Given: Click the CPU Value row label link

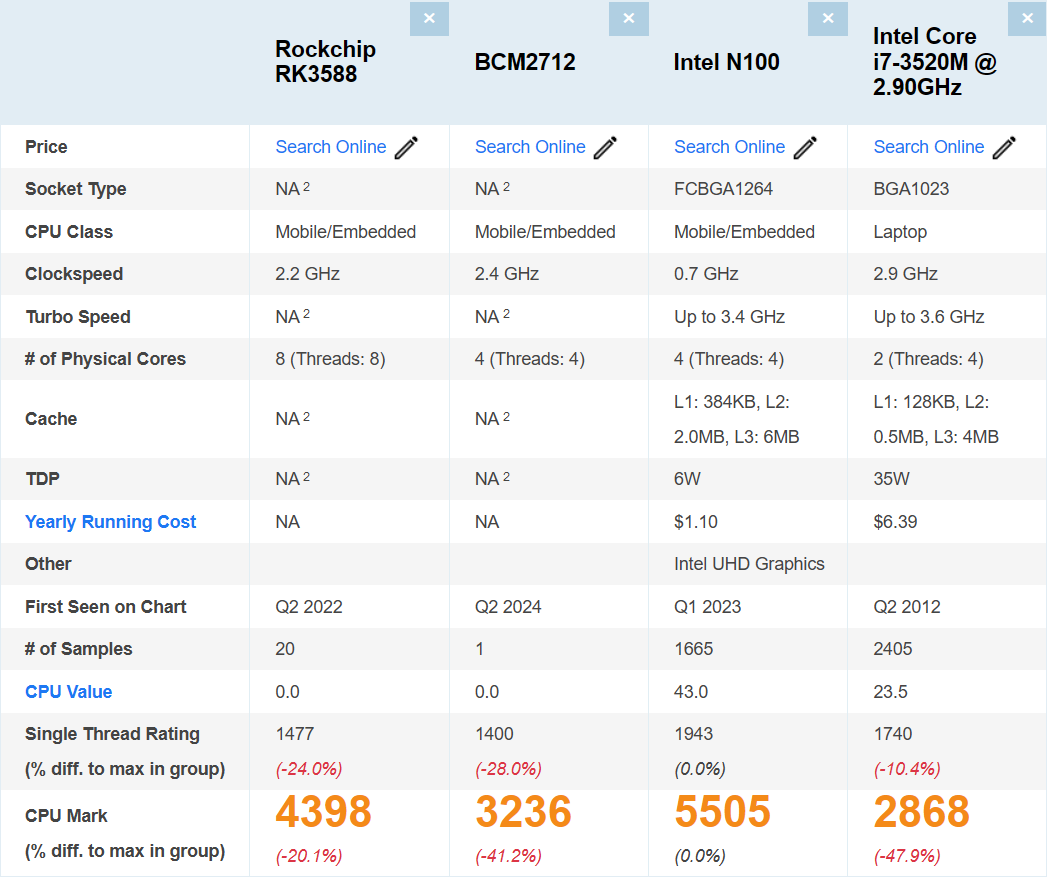Looking at the screenshot, I should [68, 692].
